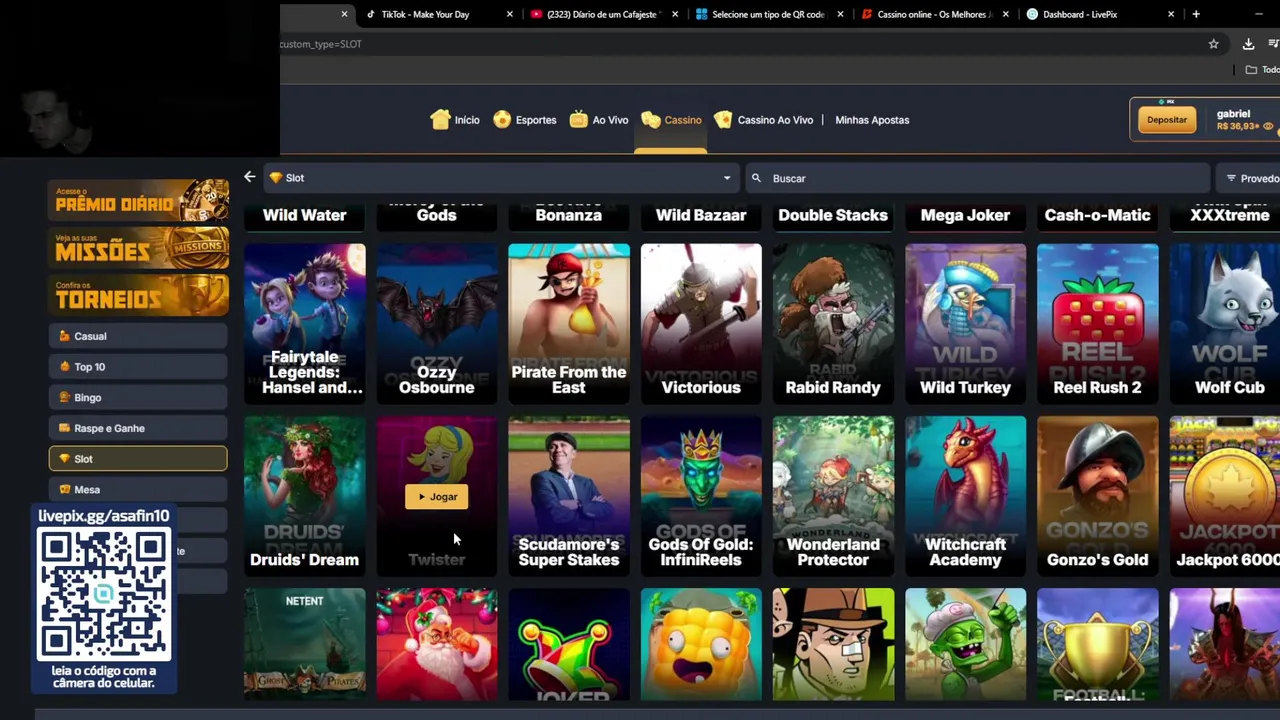1280x720 pixels.
Task: Open the gold trophy Football slot
Action: click(x=1098, y=645)
